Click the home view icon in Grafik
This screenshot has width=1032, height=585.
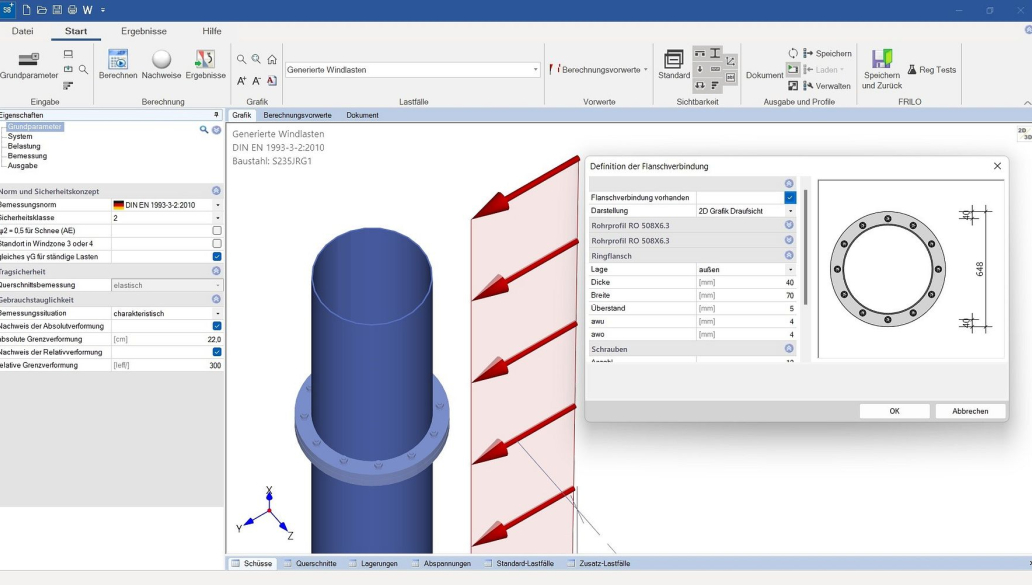click(272, 59)
